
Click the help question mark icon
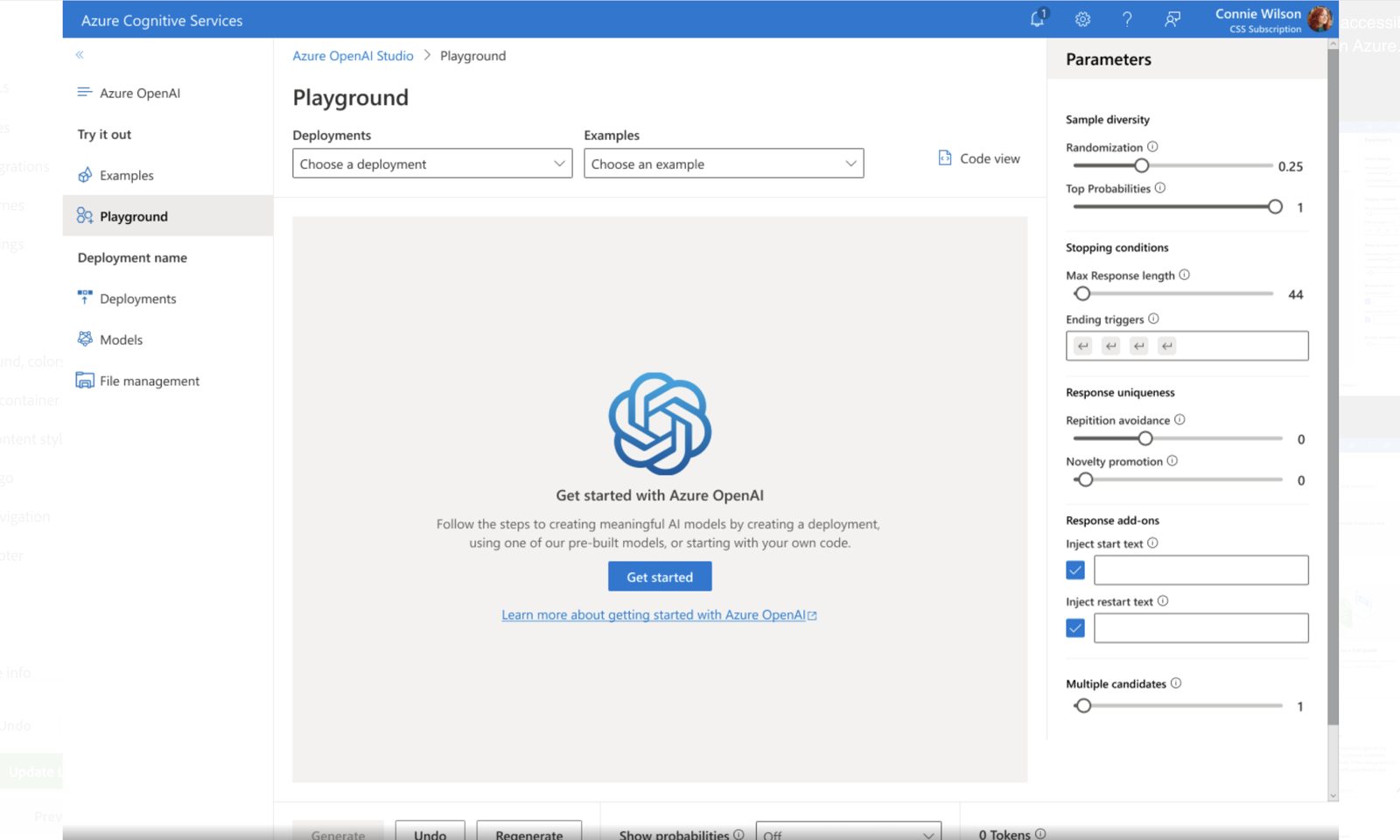coord(1127,19)
